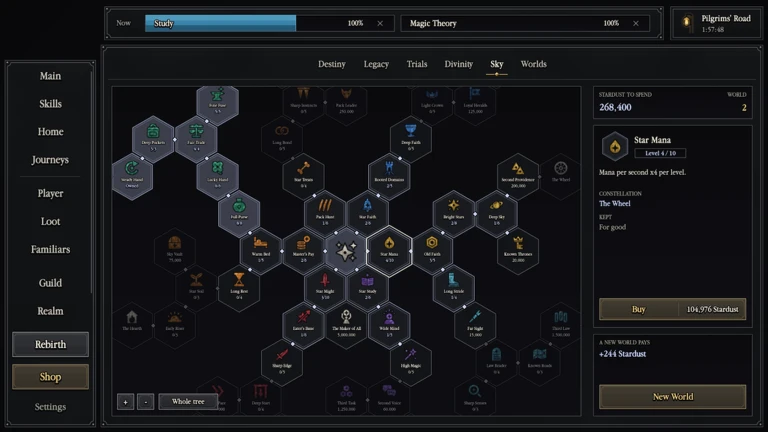768x432 pixels.
Task: Open the Deep Faith chalice node
Action: [x=410, y=140]
